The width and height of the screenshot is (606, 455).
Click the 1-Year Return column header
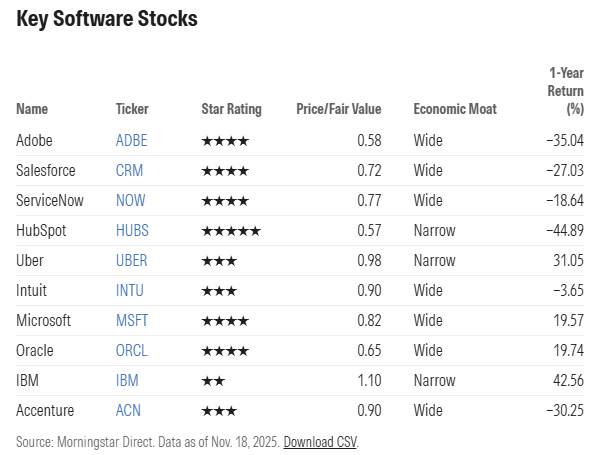tap(566, 91)
